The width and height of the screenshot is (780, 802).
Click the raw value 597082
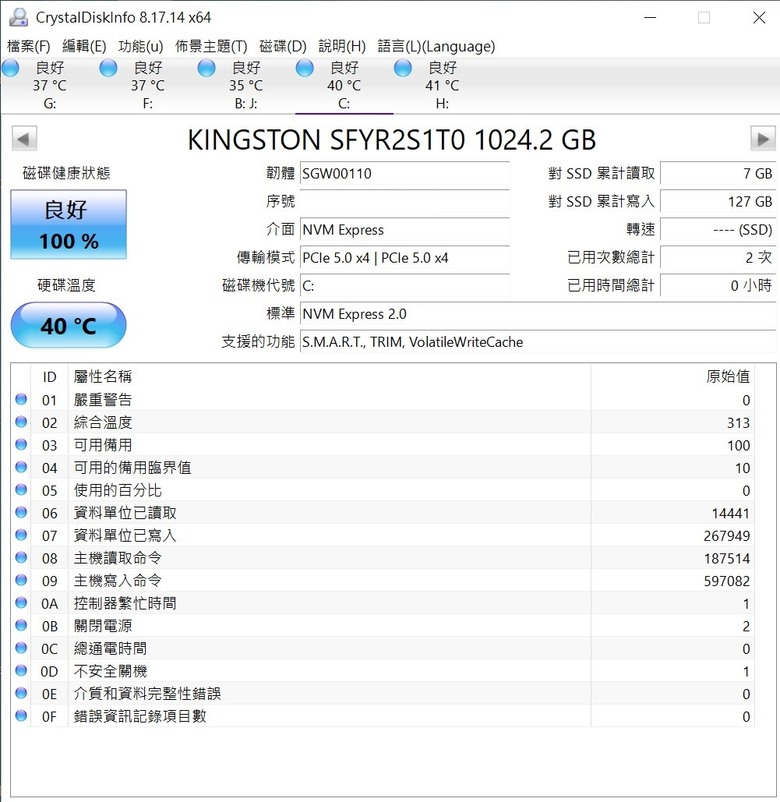coord(726,581)
